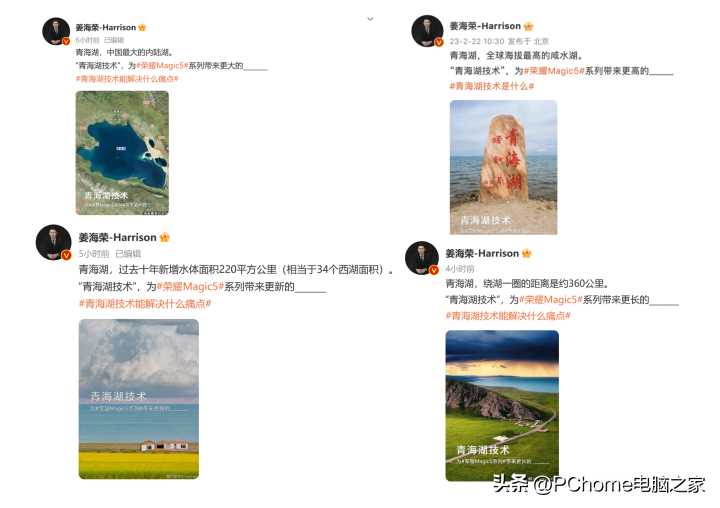Open bottom-left post profile avatar

[54, 242]
